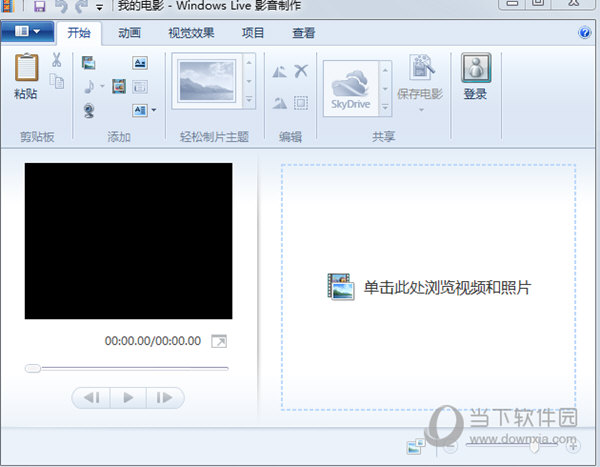
Task: Click the black video preview monitor
Action: [129, 241]
